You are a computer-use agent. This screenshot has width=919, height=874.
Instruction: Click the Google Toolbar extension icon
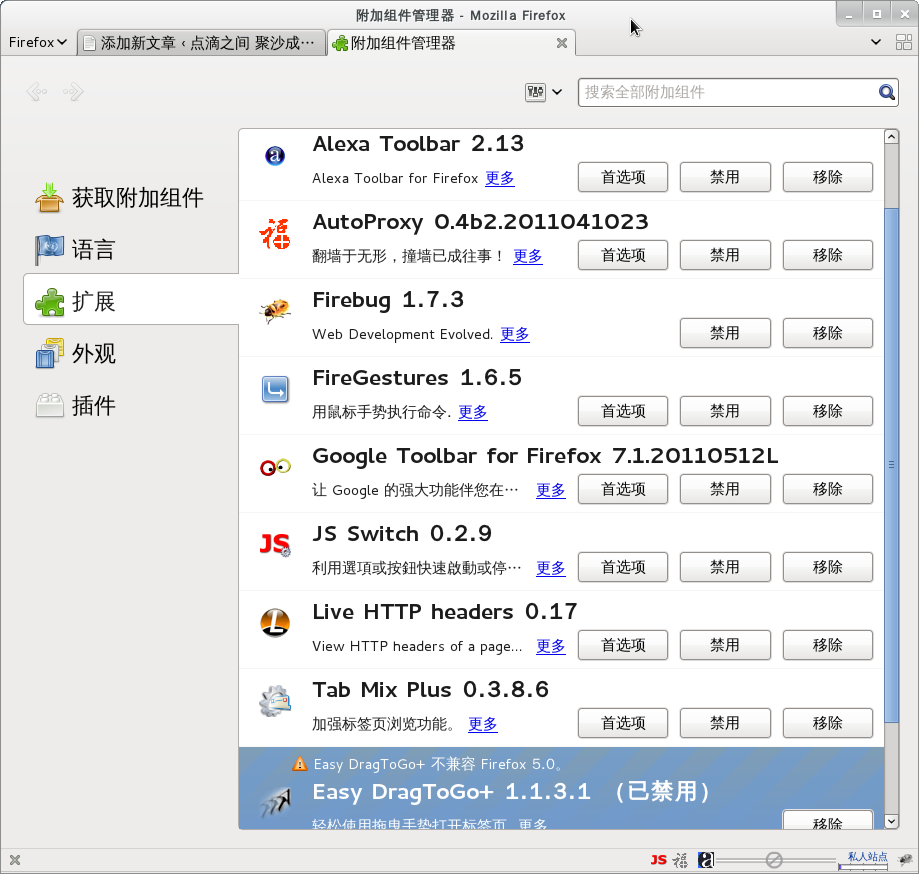[275, 467]
